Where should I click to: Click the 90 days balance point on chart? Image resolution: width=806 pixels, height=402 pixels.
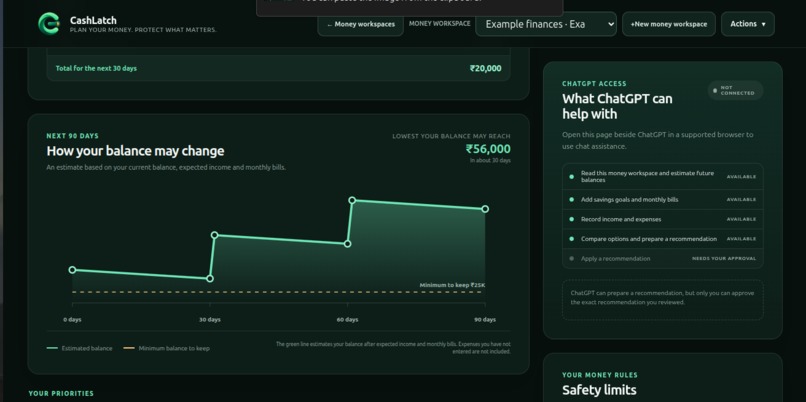click(485, 209)
